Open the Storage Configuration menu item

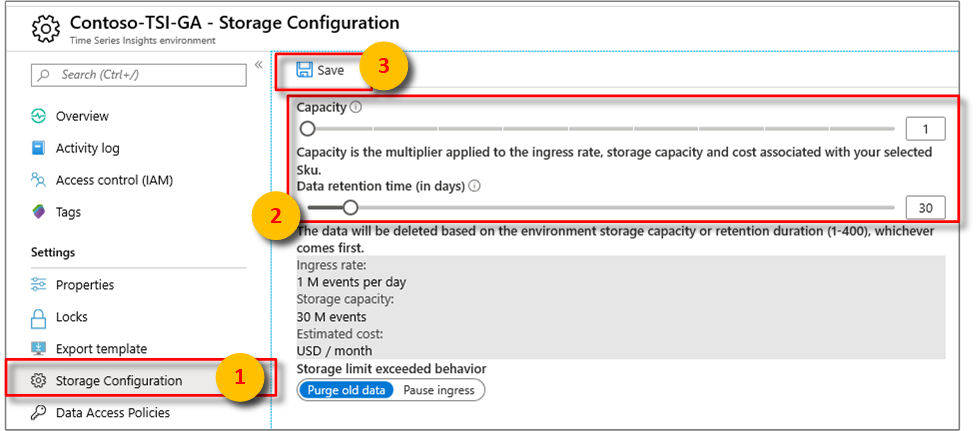point(118,381)
